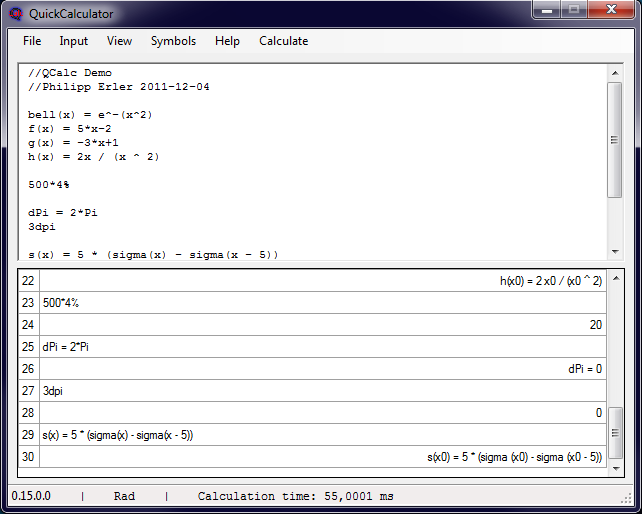This screenshot has height=514, width=642.
Task: Minimize the QuickCalculator window
Action: tap(547, 9)
